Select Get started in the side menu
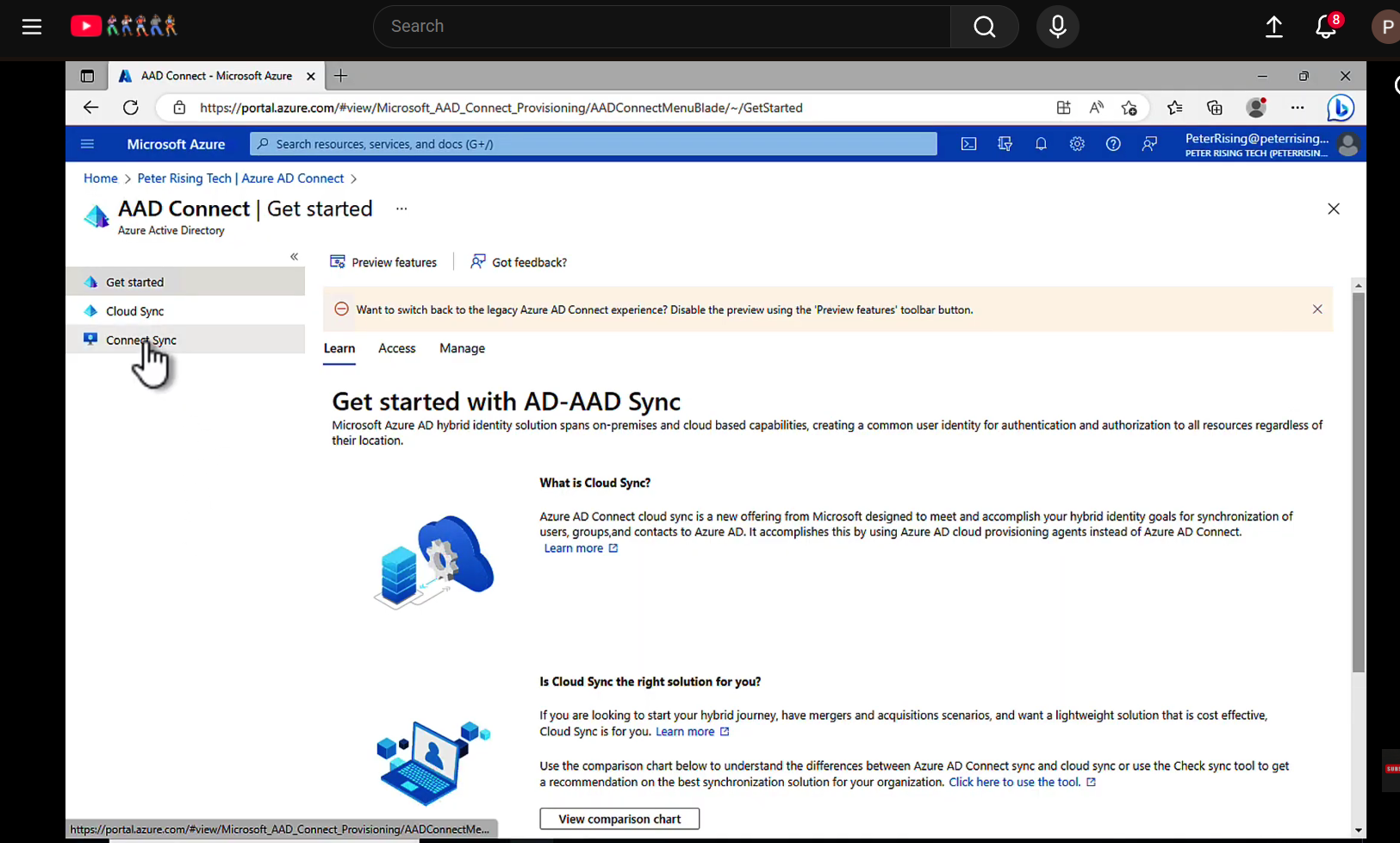This screenshot has height=843, width=1400. pyautogui.click(x=185, y=282)
